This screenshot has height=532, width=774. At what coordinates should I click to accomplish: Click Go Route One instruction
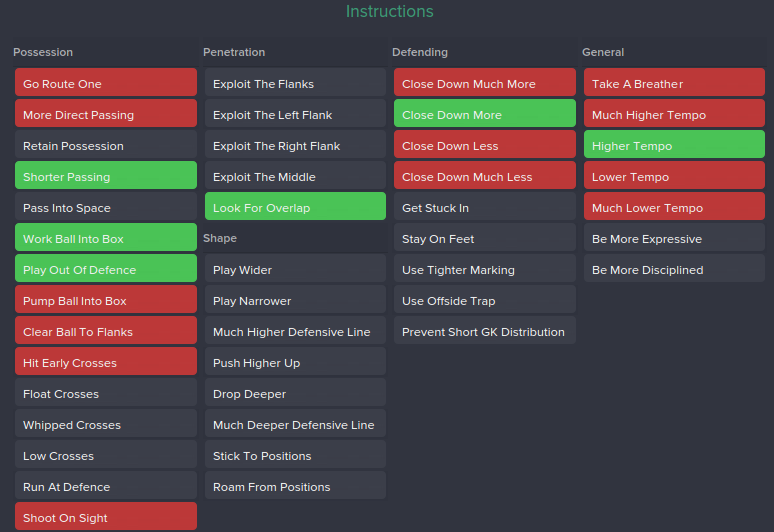click(106, 82)
